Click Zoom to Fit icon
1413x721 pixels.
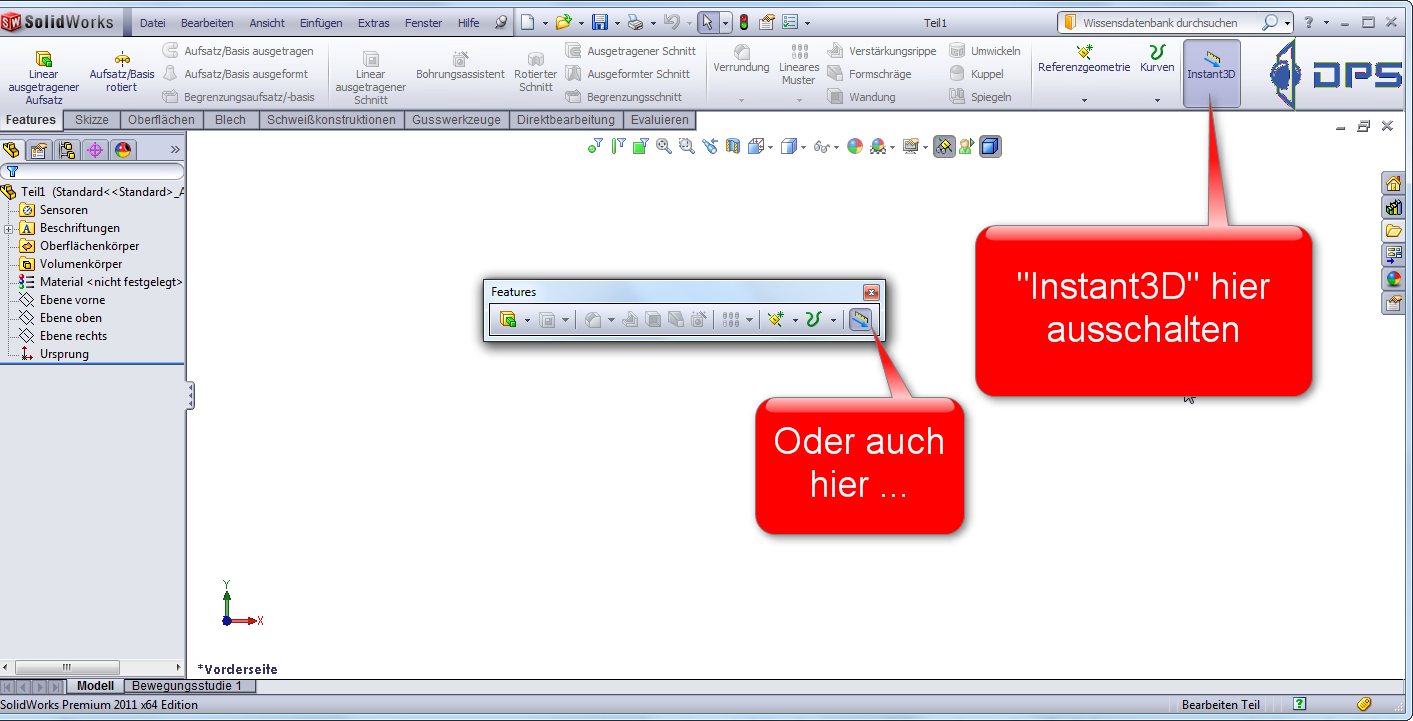664,146
